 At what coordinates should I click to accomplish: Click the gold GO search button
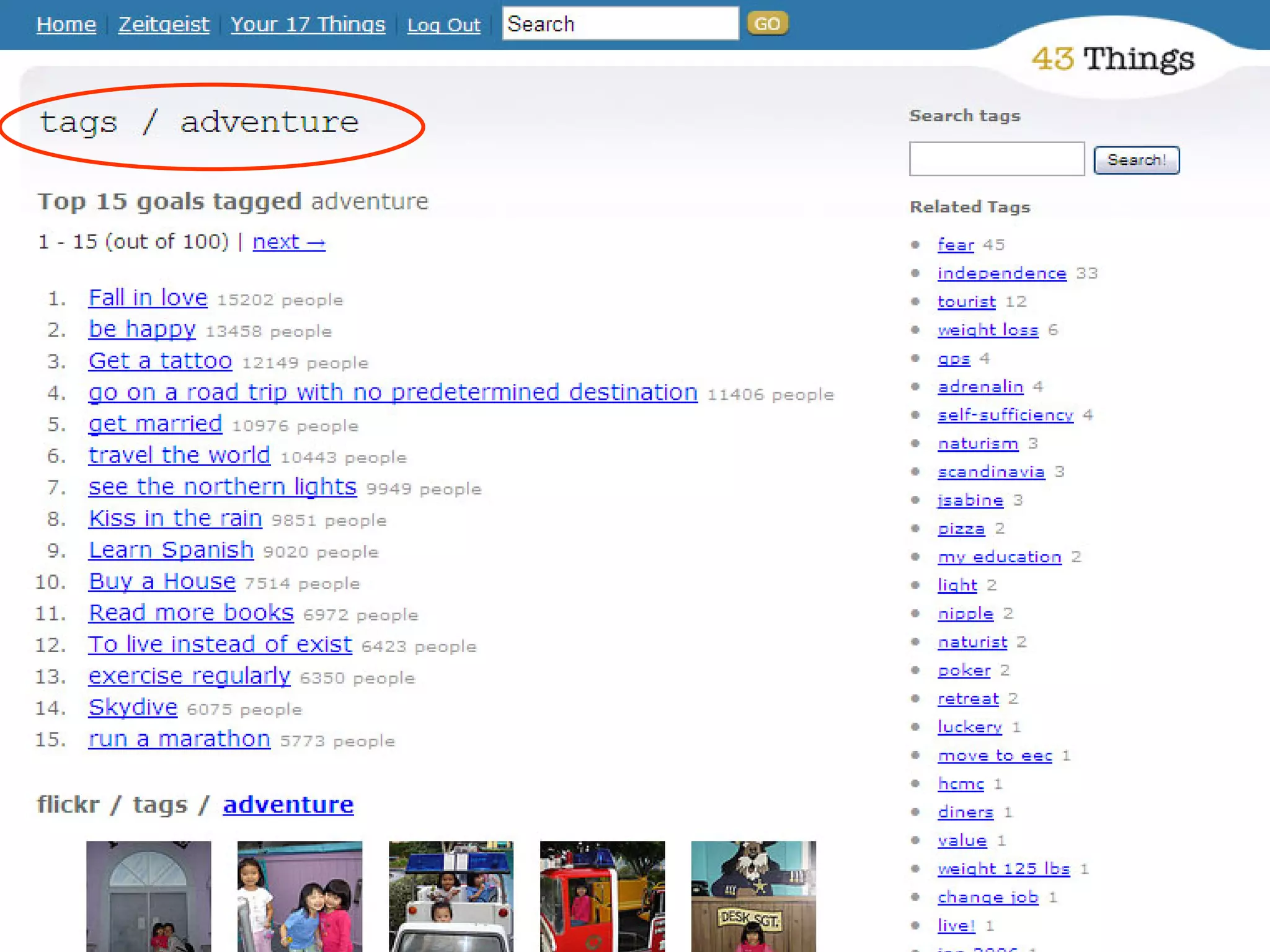coord(767,24)
